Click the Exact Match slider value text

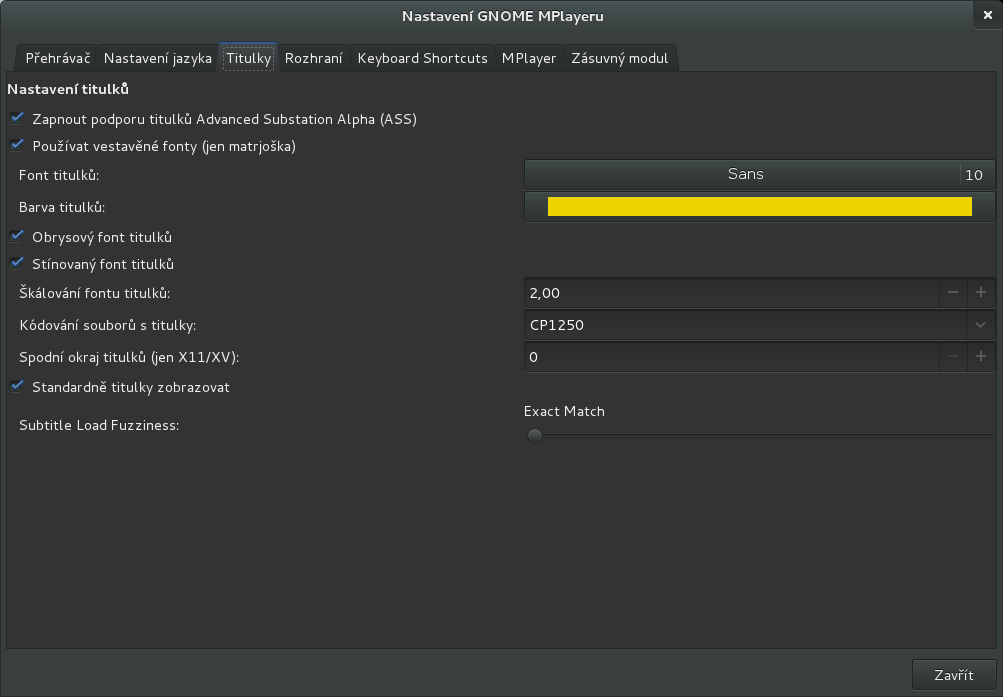pos(564,411)
